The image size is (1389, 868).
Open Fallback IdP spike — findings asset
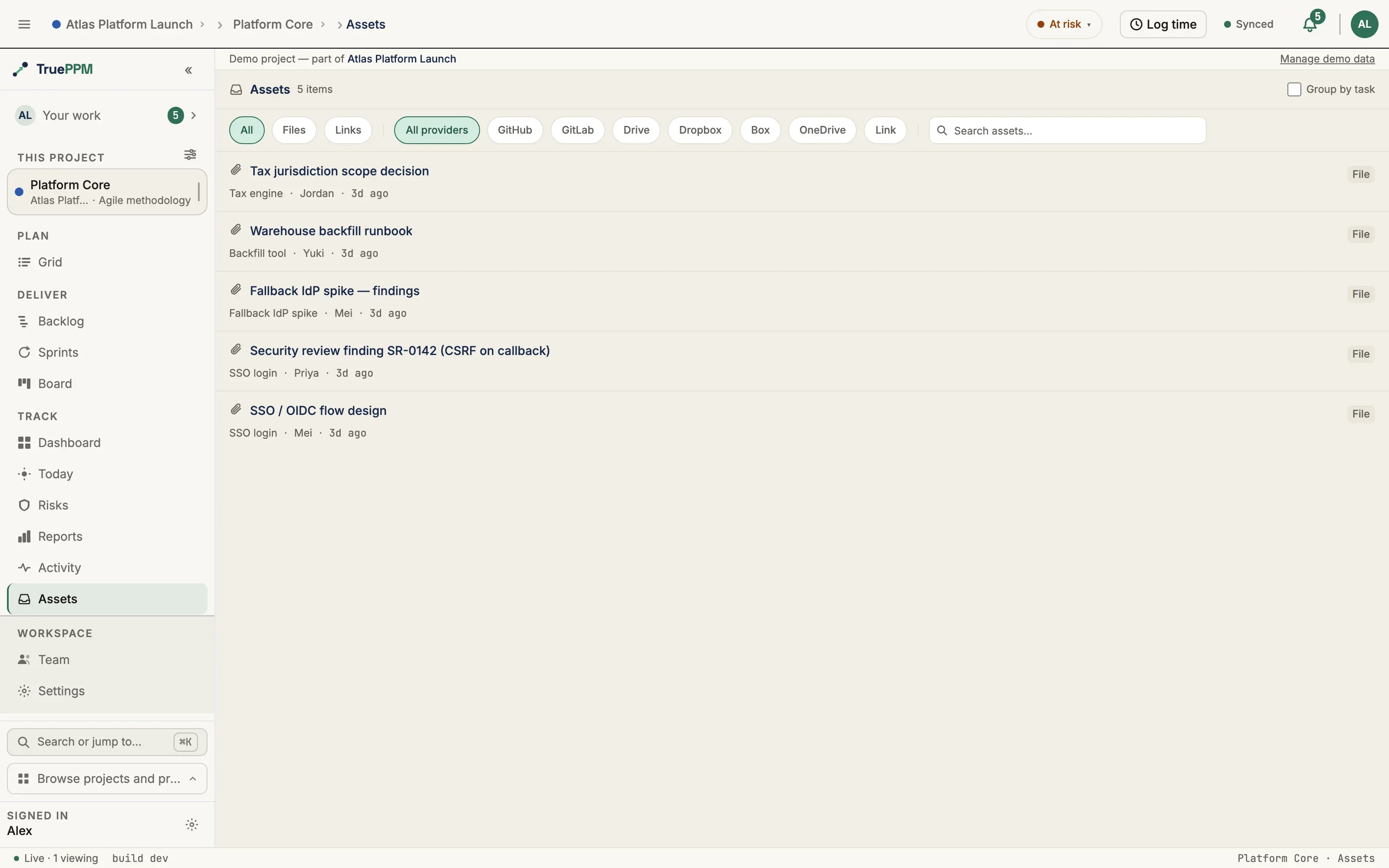335,290
